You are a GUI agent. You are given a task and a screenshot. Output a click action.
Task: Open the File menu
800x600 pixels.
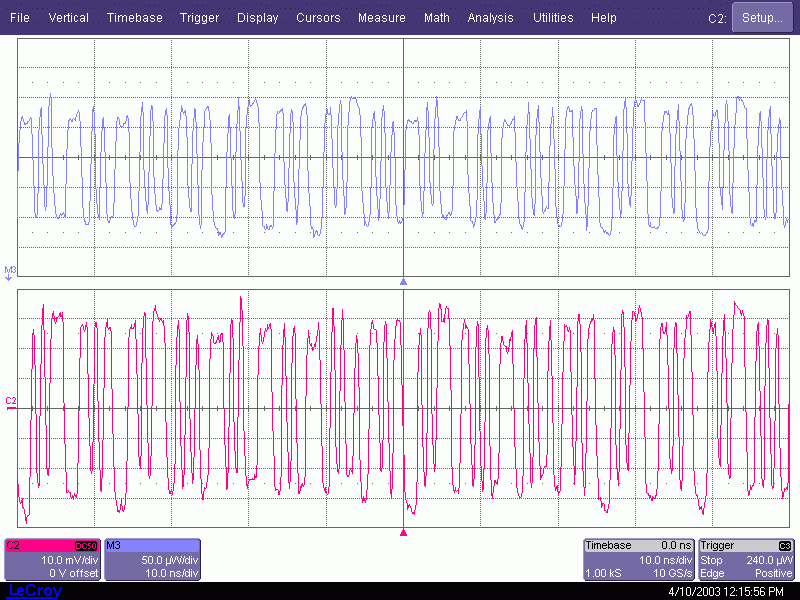(20, 18)
